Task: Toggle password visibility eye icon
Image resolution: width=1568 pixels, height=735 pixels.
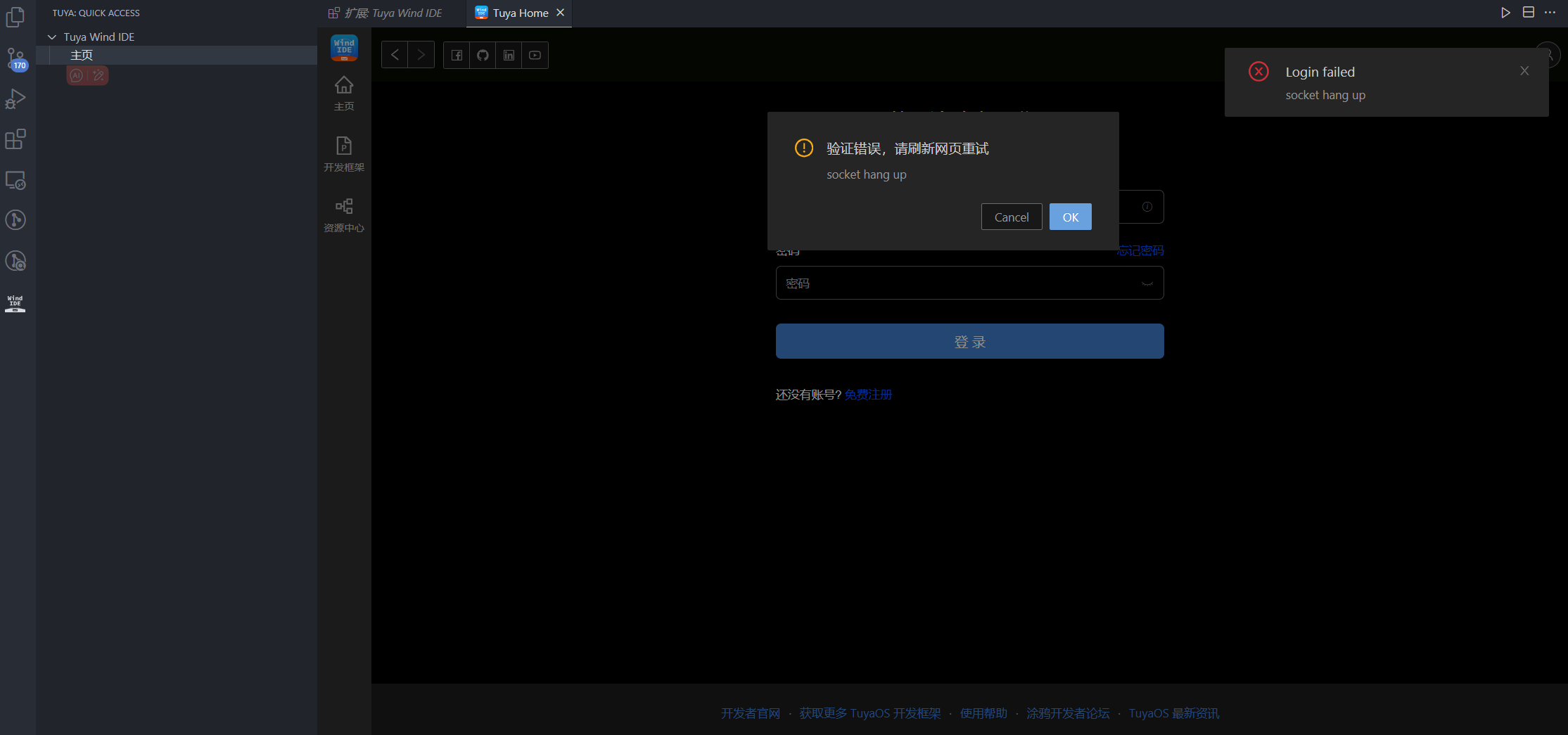Action: tap(1147, 283)
